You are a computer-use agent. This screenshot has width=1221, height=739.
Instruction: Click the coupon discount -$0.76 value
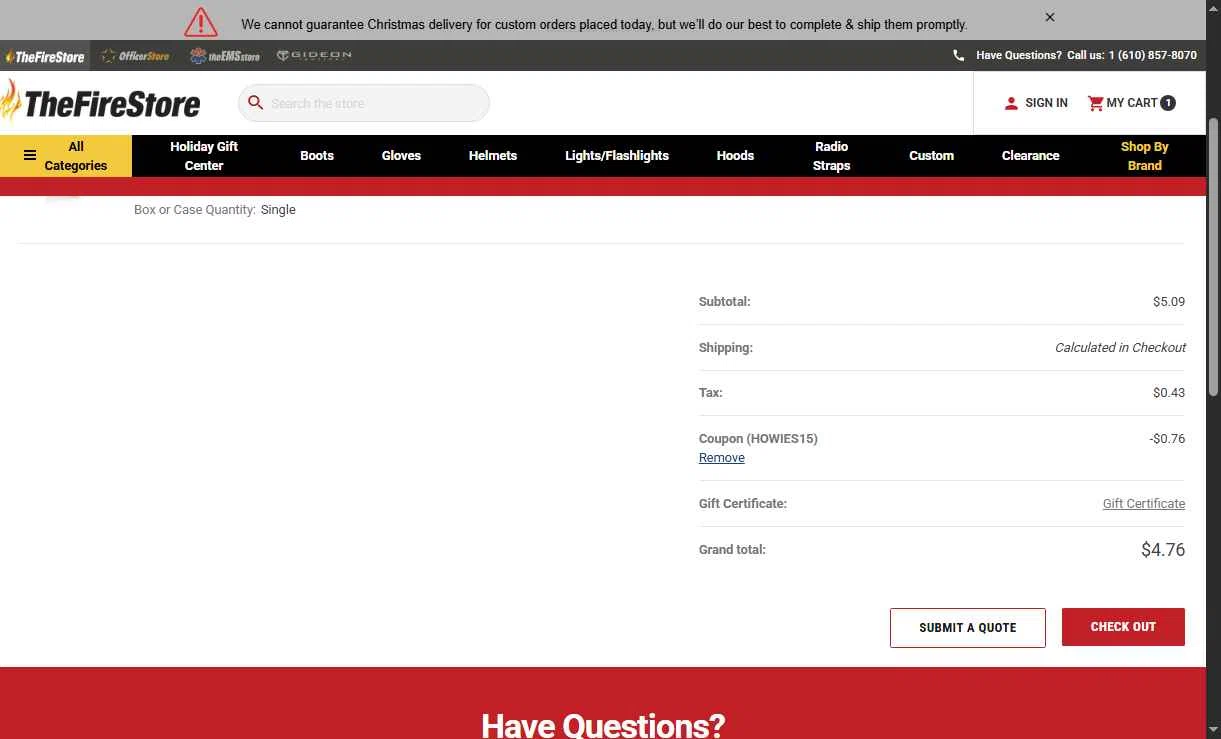click(x=1167, y=439)
